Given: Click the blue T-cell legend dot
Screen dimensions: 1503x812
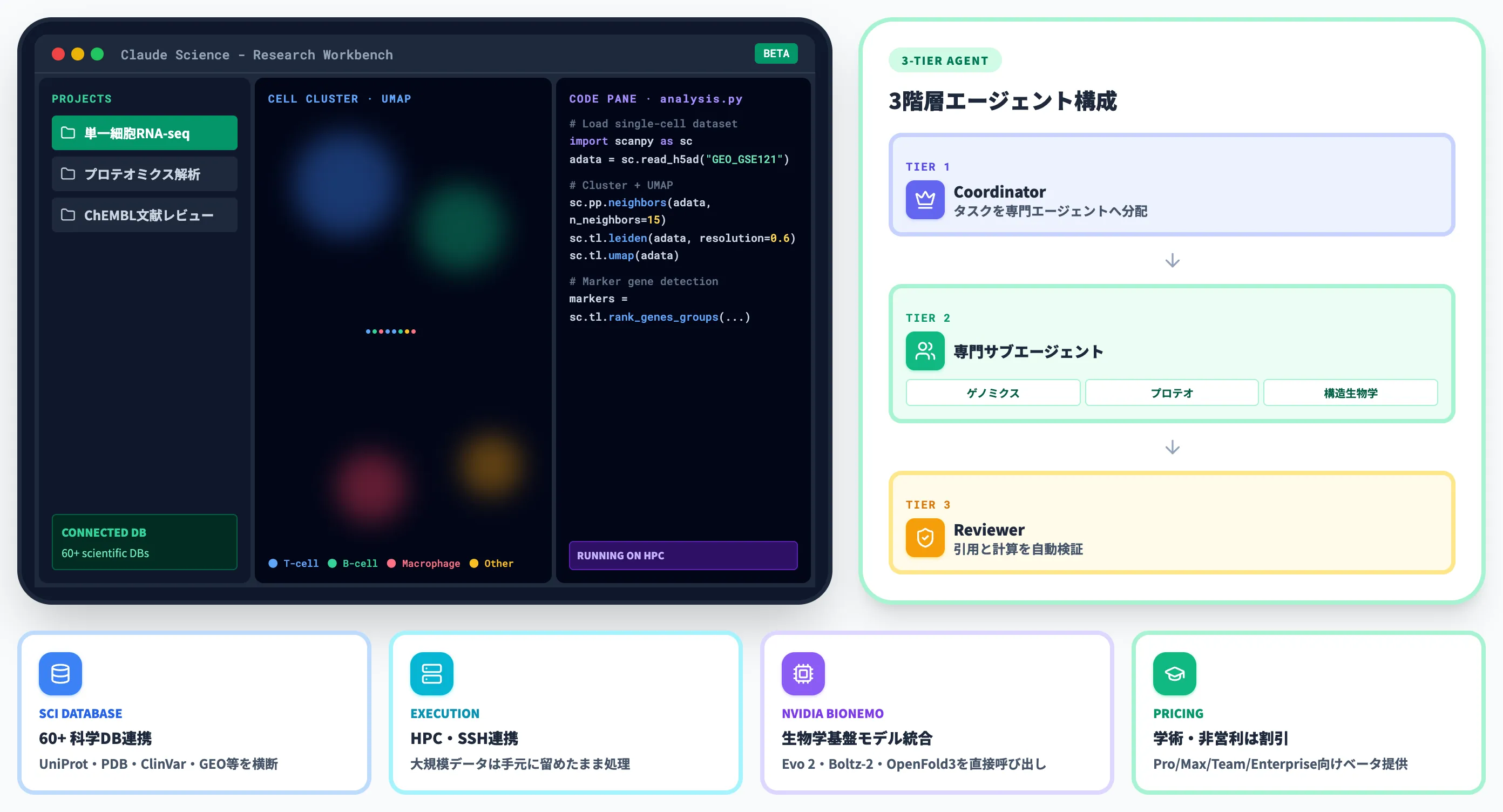Looking at the screenshot, I should click(273, 564).
